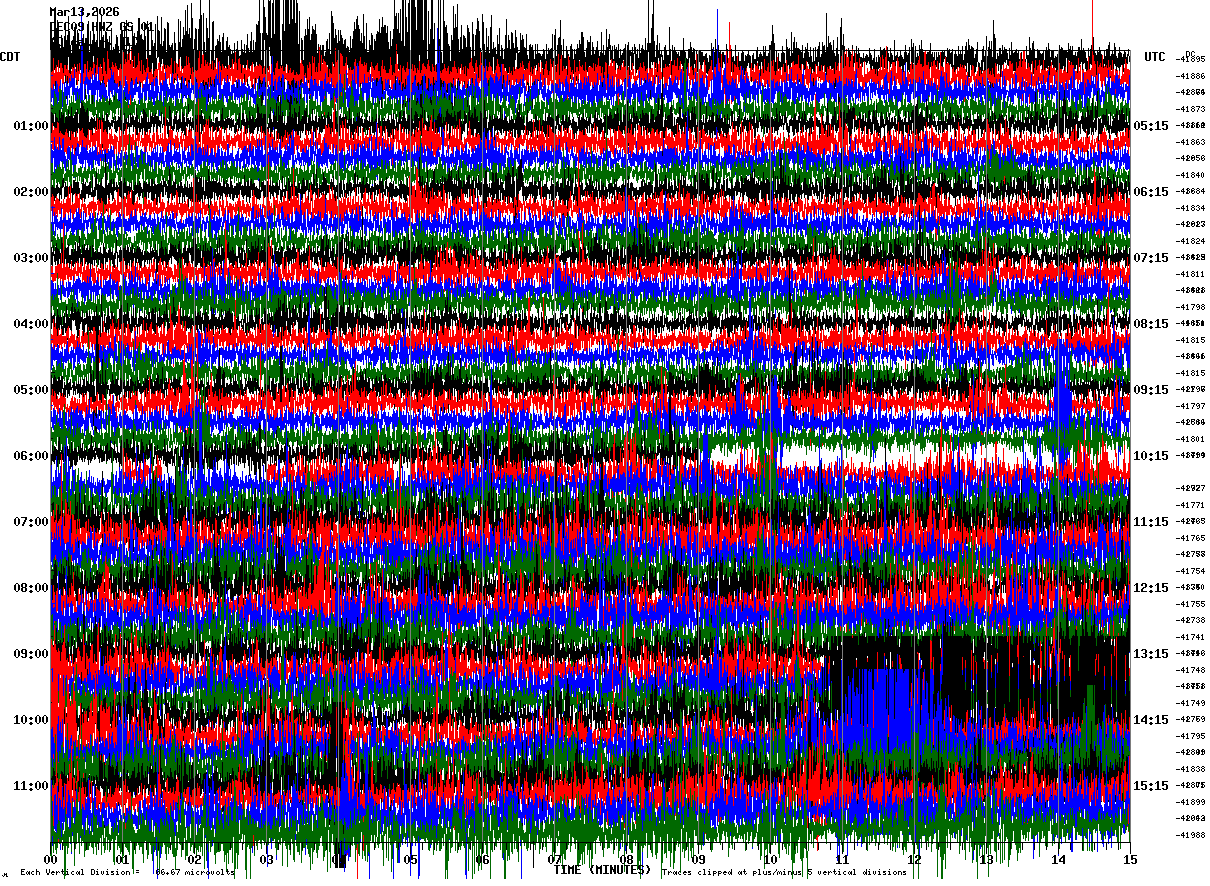
Task: Click minute tick 05 on time axis
Action: [411, 859]
